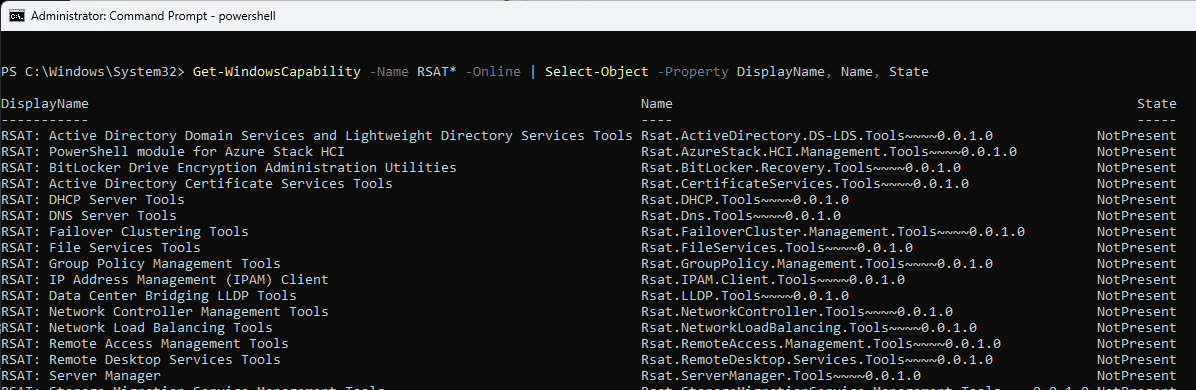
Task: Click the RSAT: DNS Server Tools row
Action: 588,216
